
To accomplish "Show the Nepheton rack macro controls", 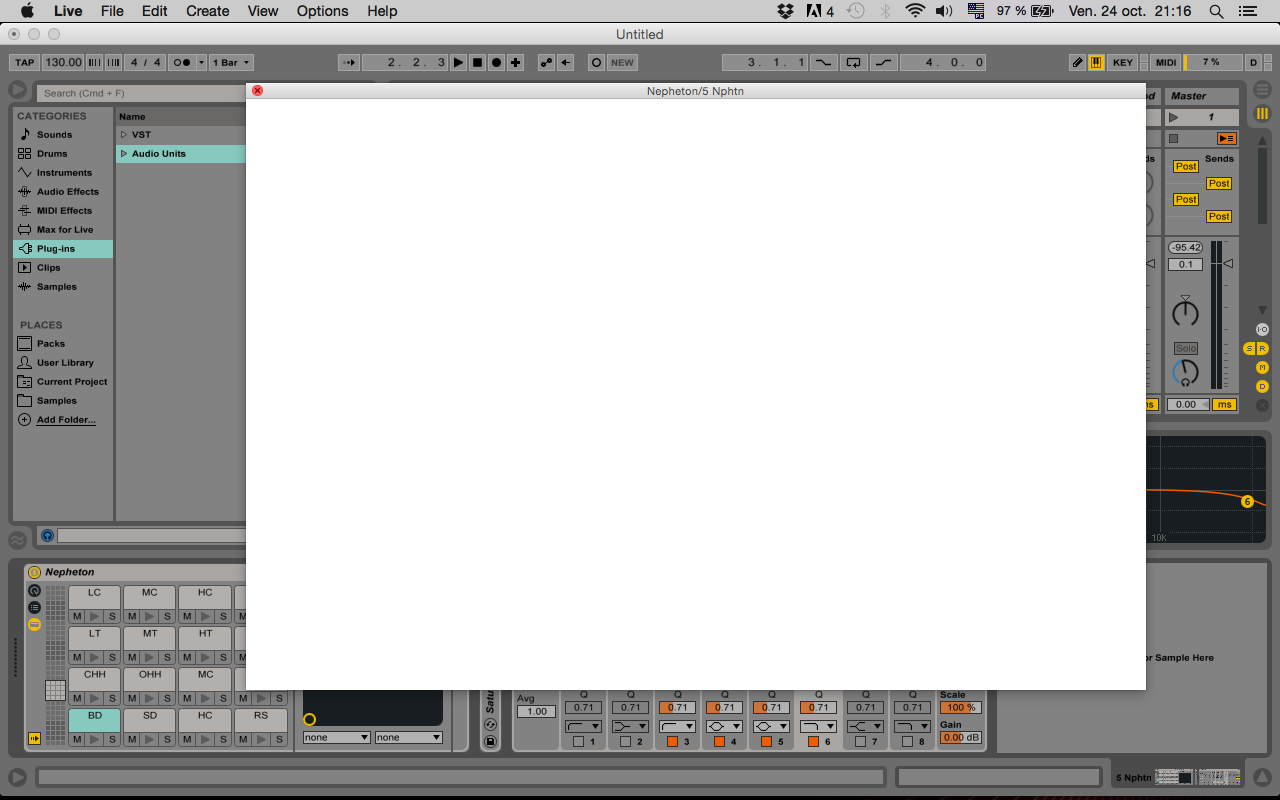I will click(x=34, y=590).
